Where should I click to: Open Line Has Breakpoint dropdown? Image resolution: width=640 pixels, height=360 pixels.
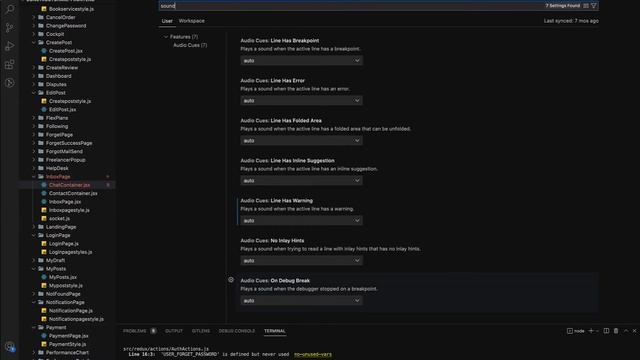coord(301,60)
